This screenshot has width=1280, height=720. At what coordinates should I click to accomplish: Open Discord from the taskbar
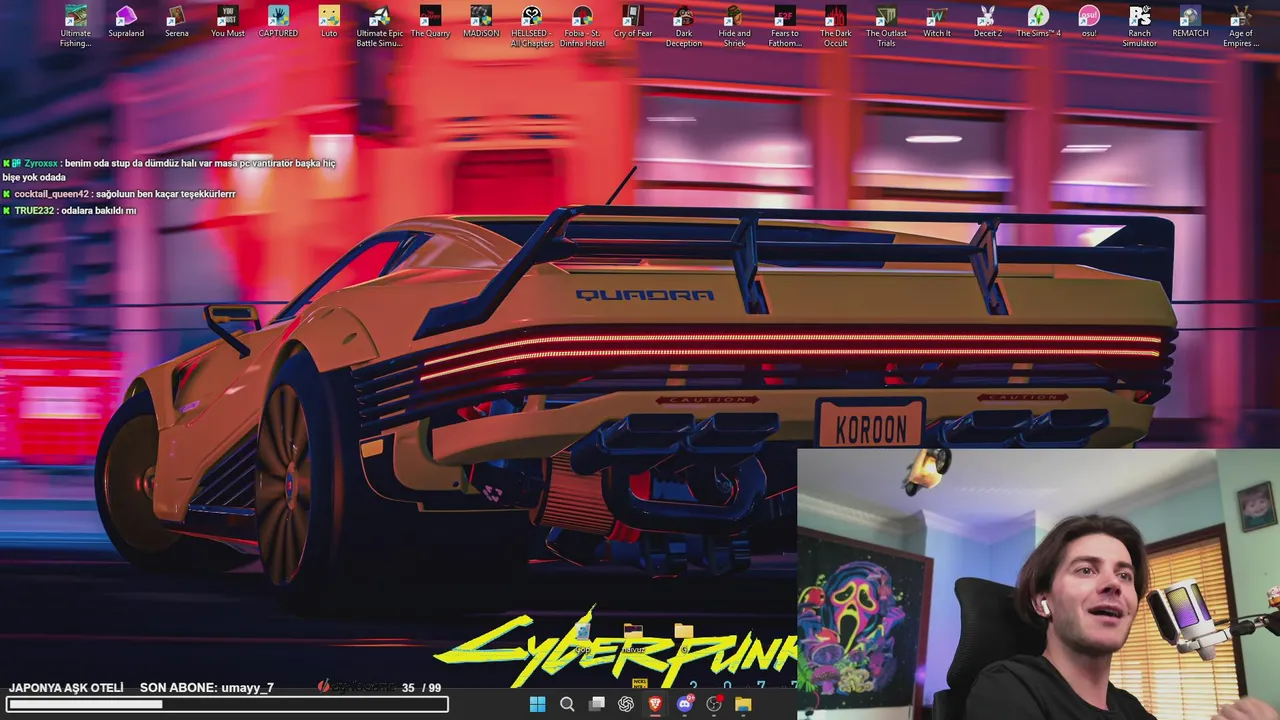[x=685, y=704]
